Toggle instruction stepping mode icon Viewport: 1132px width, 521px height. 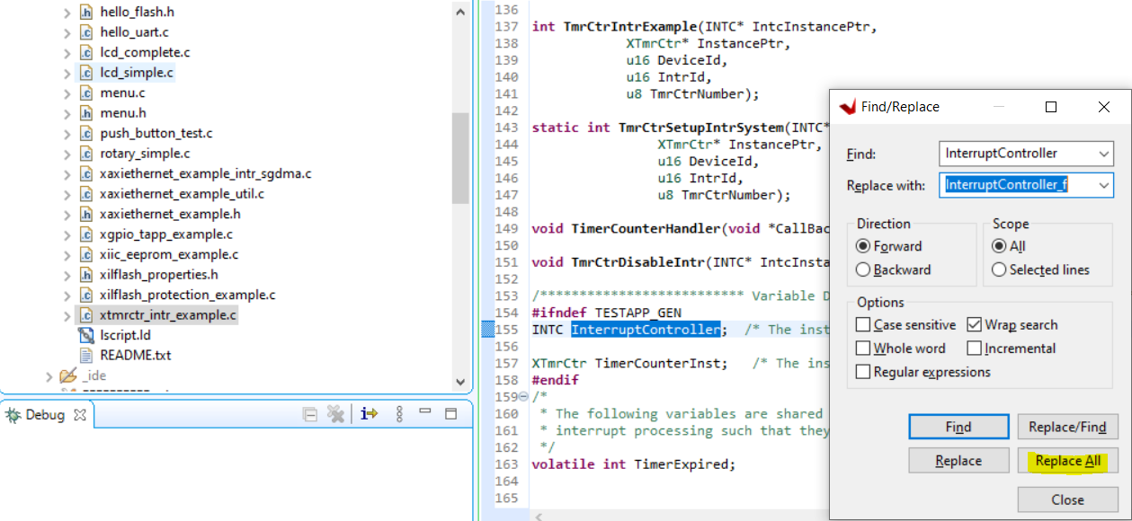pyautogui.click(x=370, y=414)
